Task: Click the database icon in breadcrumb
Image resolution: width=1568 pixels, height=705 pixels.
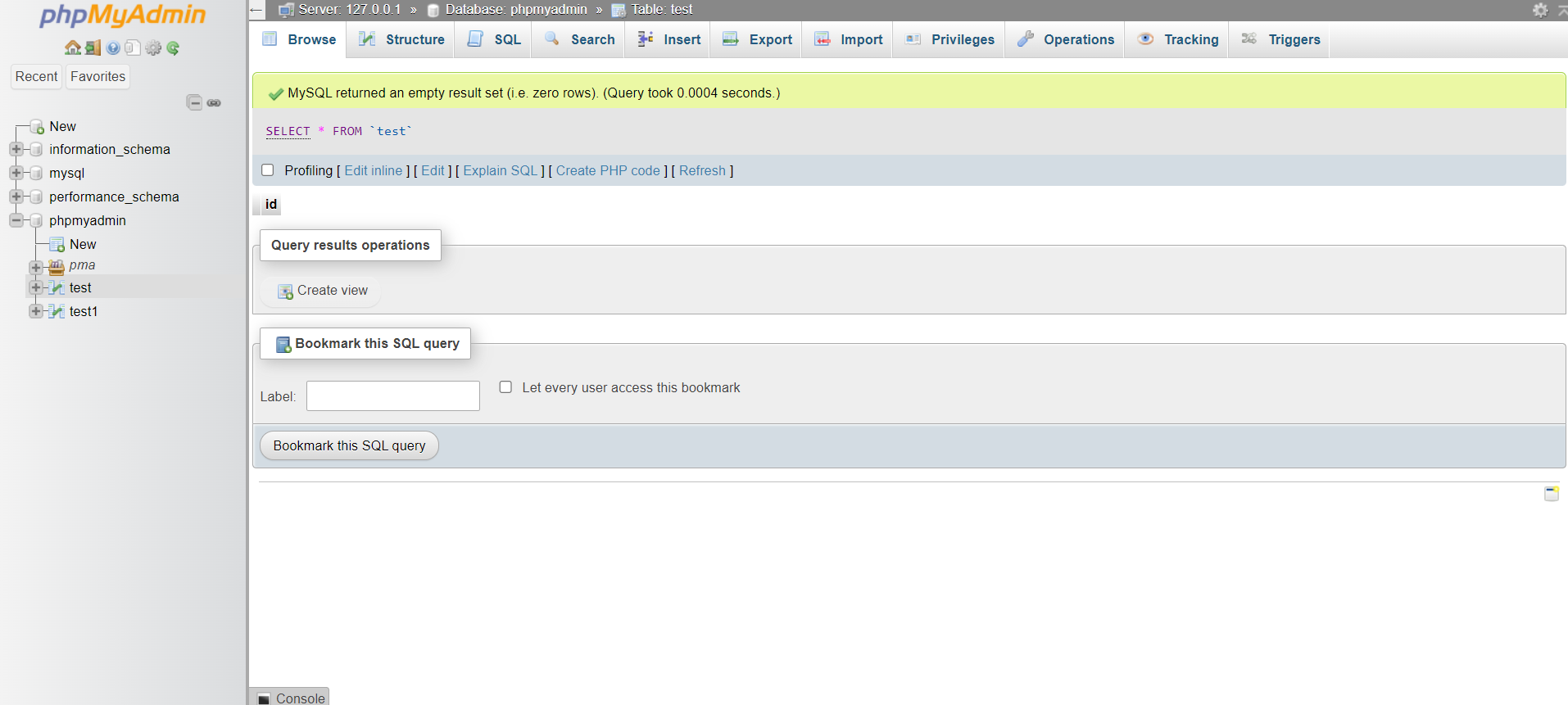Action: [433, 10]
